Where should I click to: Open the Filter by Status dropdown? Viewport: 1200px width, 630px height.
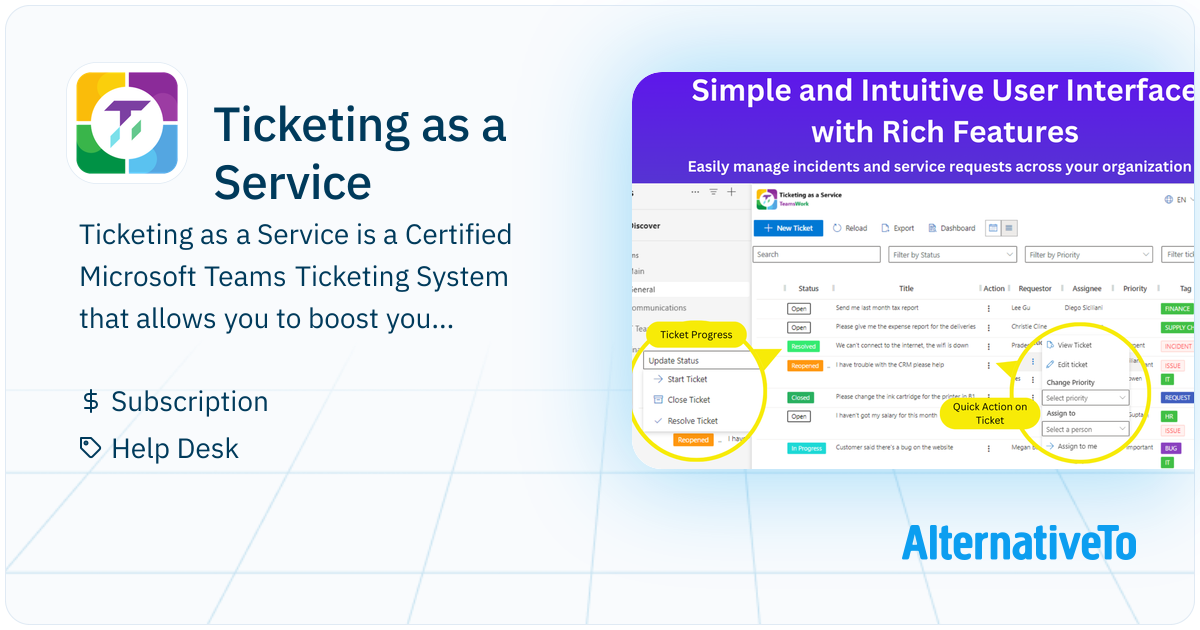pyautogui.click(x=953, y=255)
